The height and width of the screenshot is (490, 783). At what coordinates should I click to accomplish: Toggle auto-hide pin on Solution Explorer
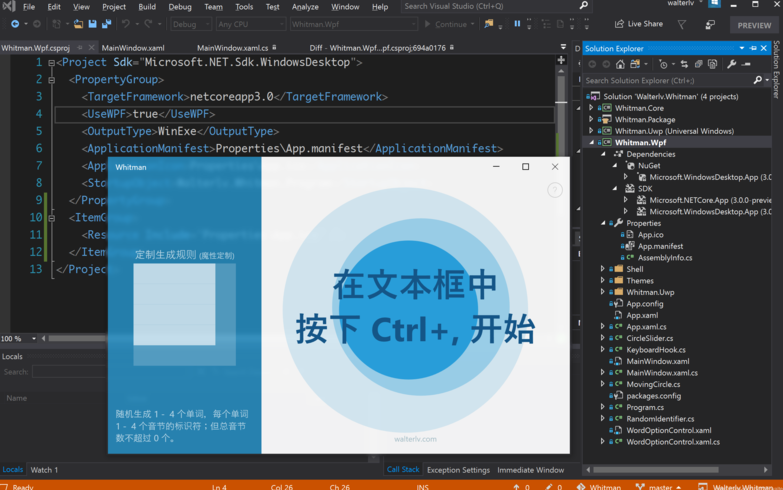pos(753,48)
